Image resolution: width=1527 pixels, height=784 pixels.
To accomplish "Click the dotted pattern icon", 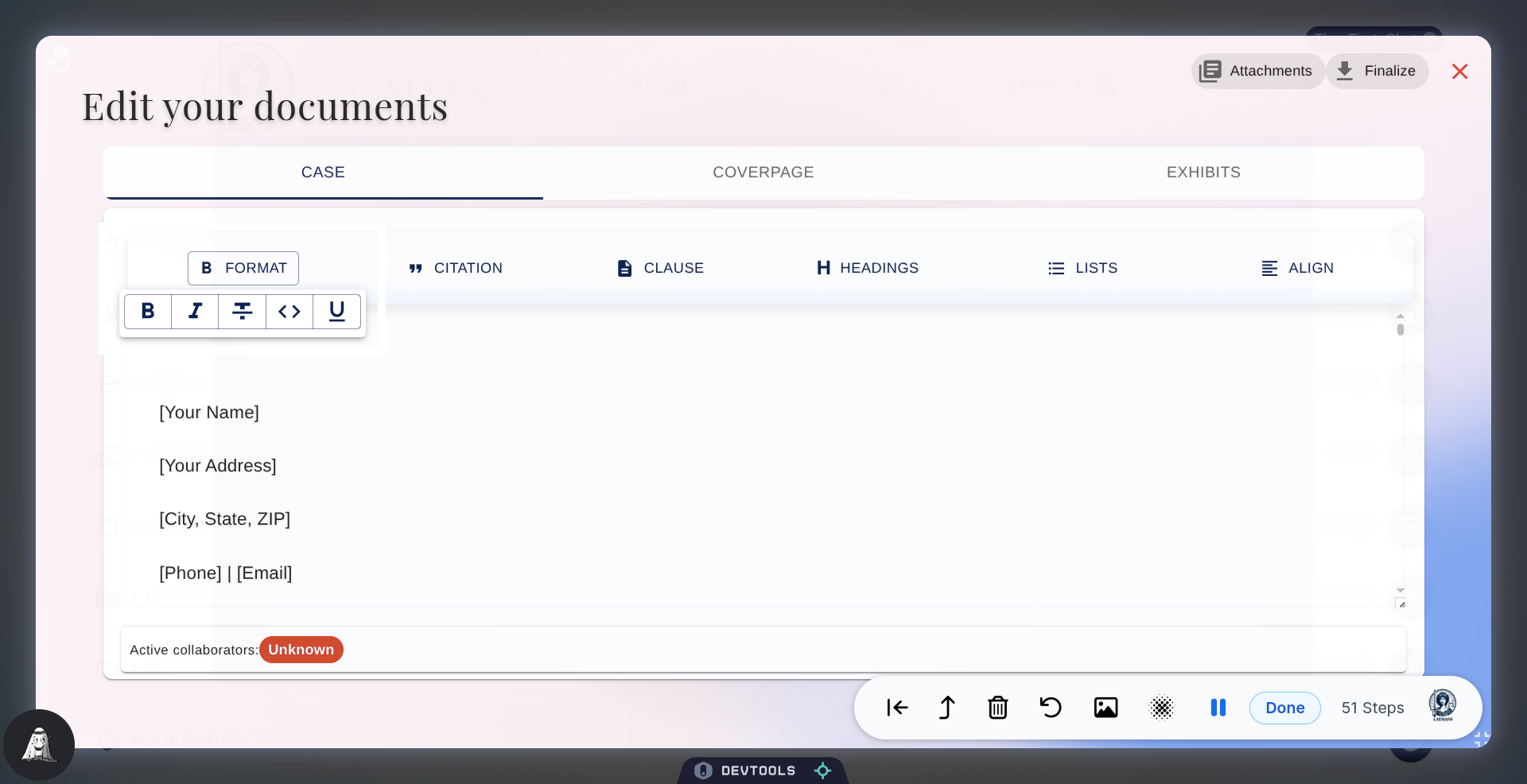I will (1162, 708).
